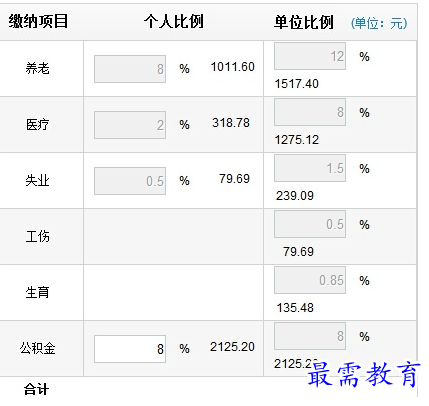The image size is (429, 406).
Task: Click the 公积金 personal percentage input field
Action: pos(130,349)
